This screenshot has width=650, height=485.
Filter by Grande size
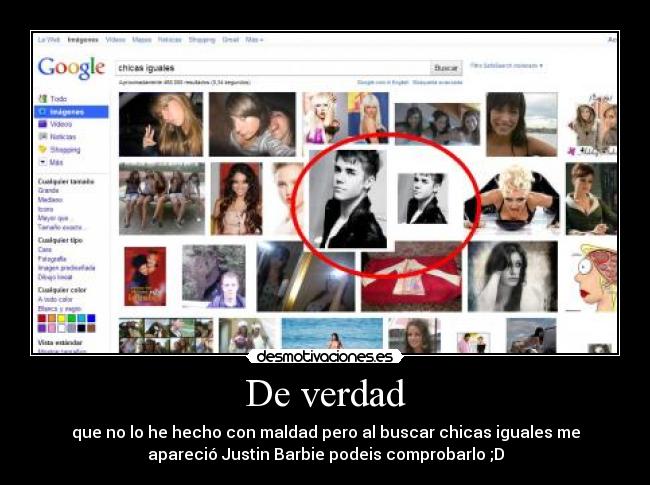point(49,191)
